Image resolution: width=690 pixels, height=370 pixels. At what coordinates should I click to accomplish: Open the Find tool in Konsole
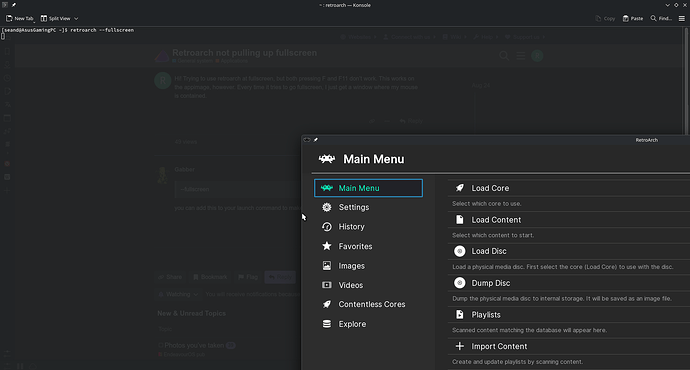(x=661, y=18)
